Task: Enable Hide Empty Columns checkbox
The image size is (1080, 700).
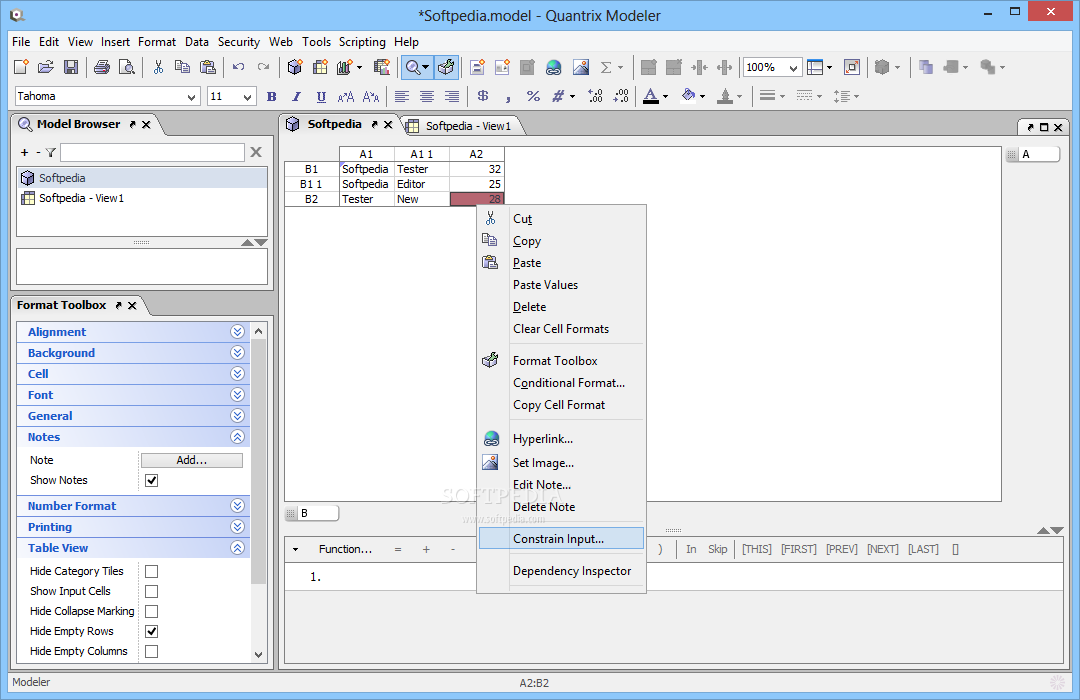Action: [x=152, y=651]
